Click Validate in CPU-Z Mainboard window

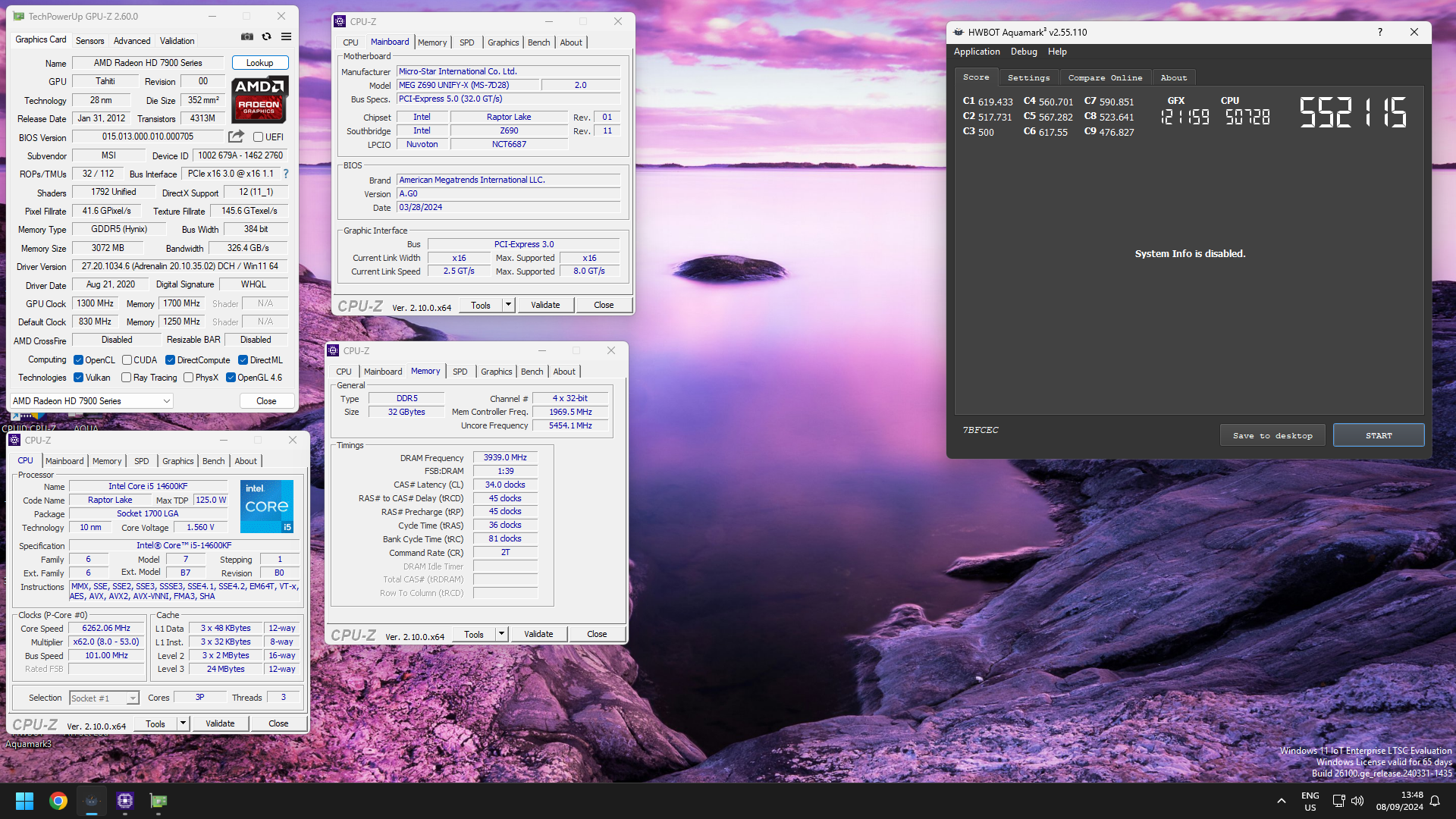[x=545, y=305]
